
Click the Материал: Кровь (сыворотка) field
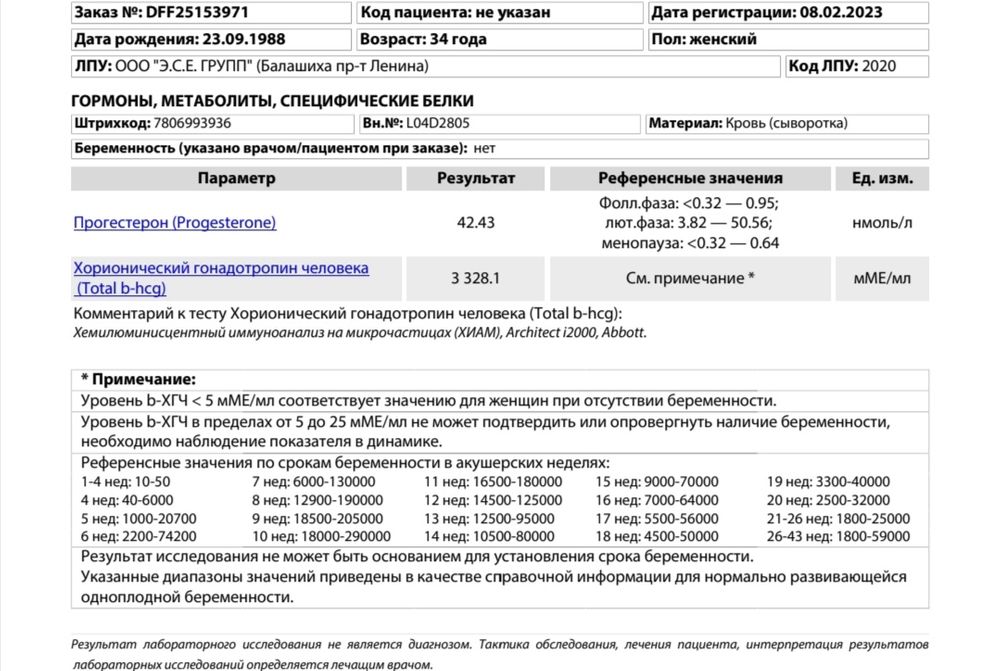pyautogui.click(x=787, y=124)
